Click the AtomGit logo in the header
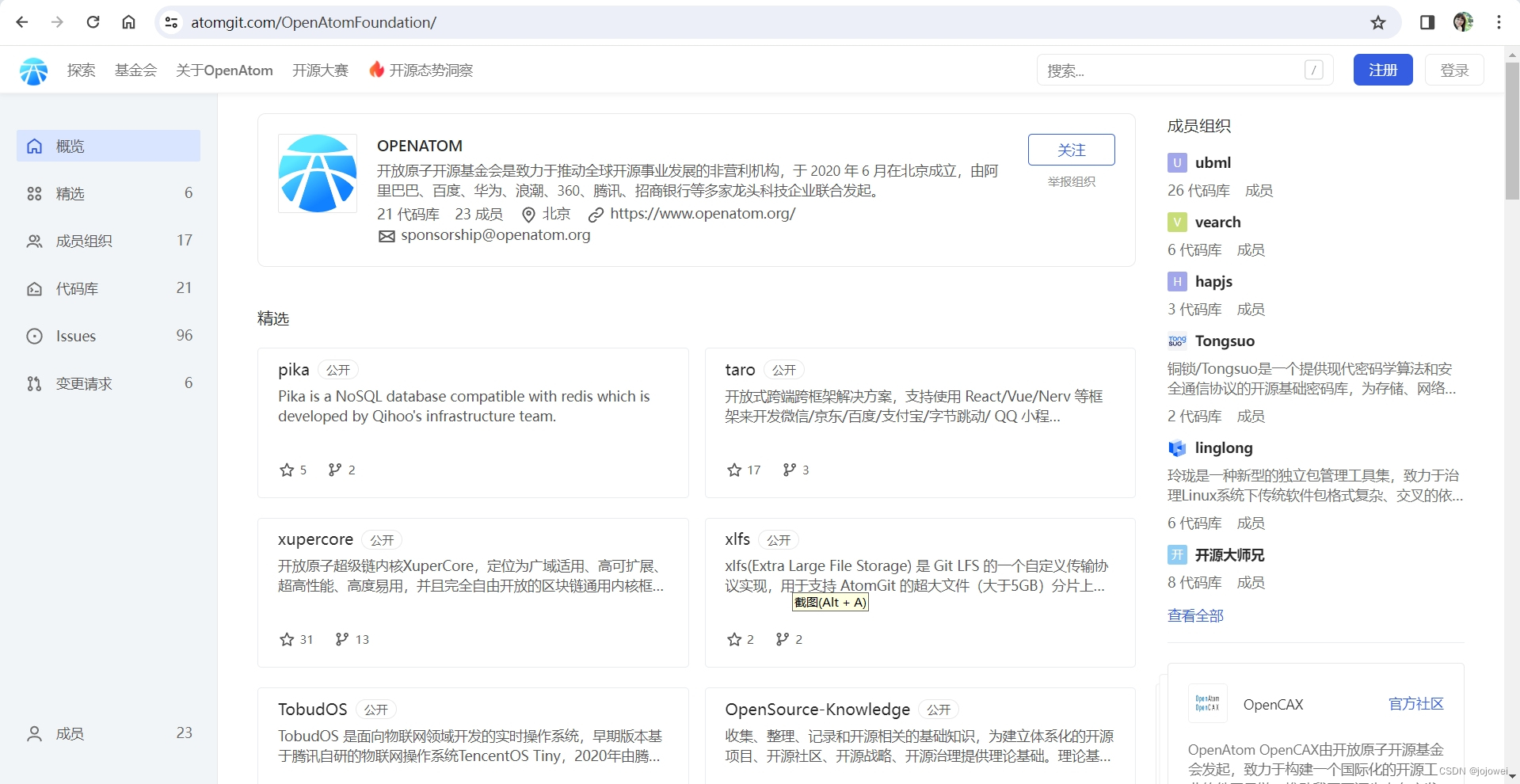Image resolution: width=1520 pixels, height=784 pixels. 33,70
